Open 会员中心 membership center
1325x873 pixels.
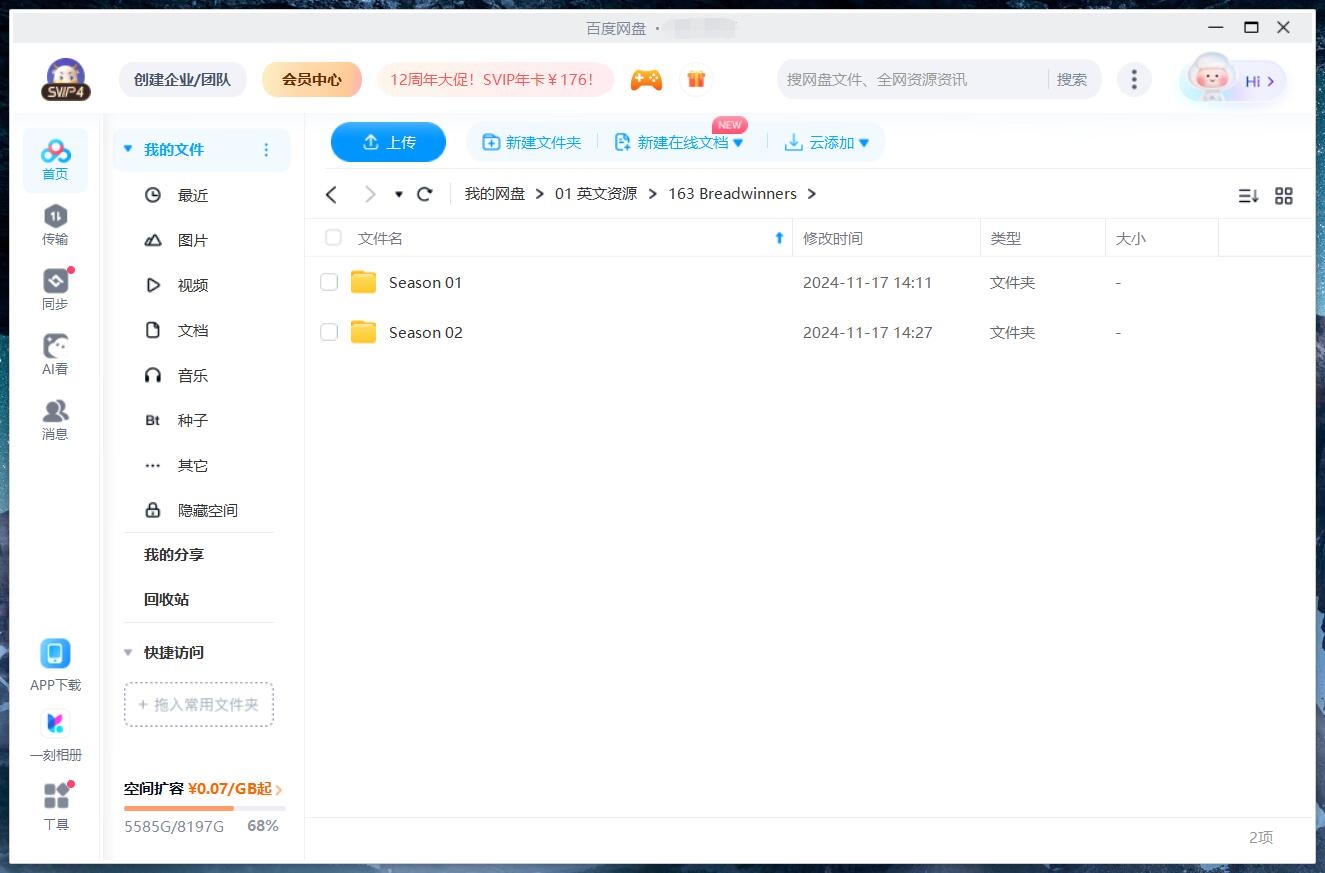click(x=312, y=78)
